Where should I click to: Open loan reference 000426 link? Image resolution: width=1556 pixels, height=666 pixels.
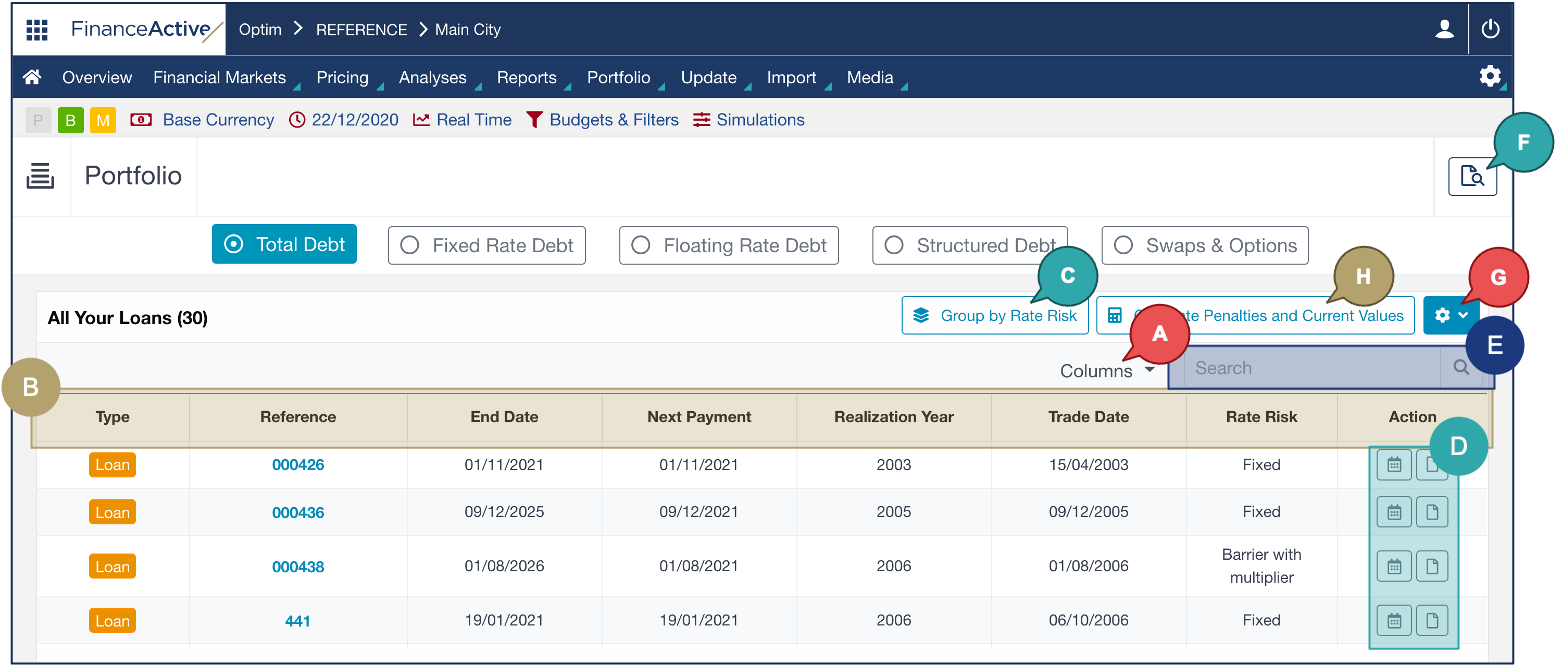298,465
